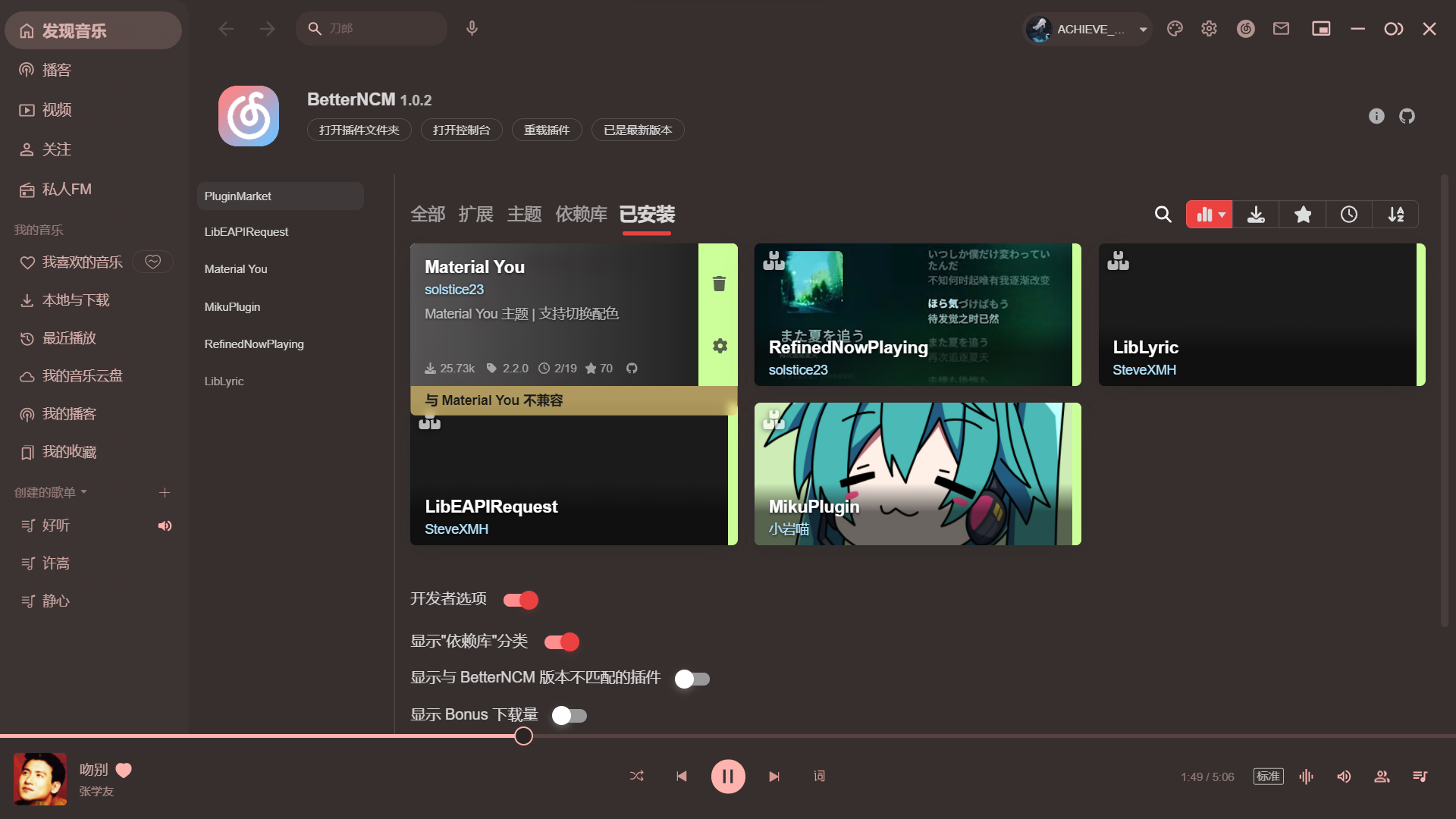Disable the 开发者选项 switch

(521, 600)
